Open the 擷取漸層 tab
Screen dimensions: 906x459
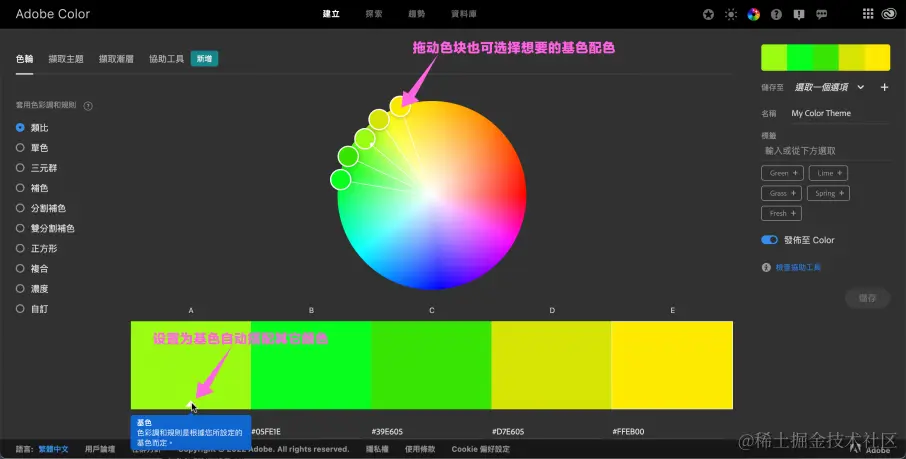[x=116, y=59]
